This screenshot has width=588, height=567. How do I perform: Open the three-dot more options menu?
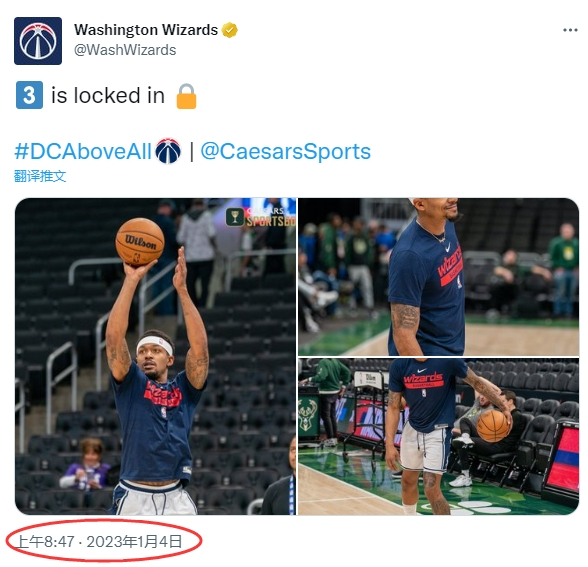(x=570, y=30)
